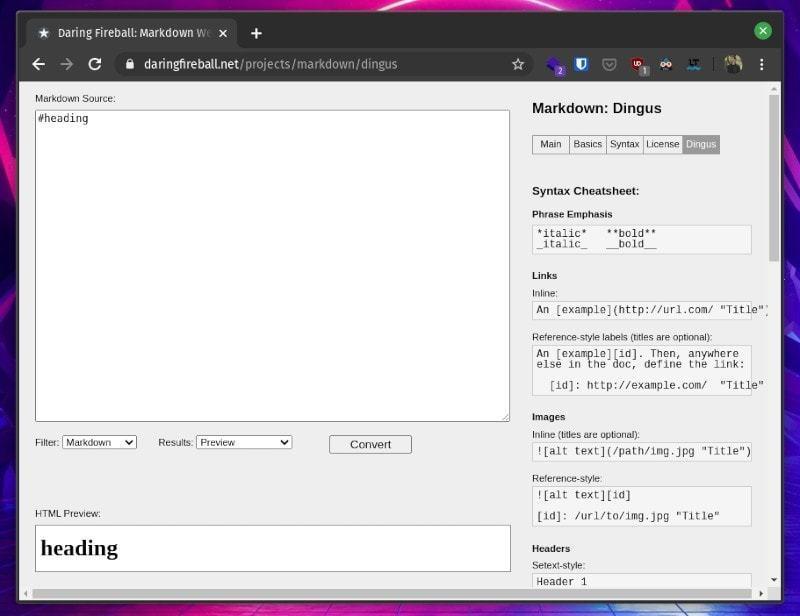
Task: Open the LanguageTool extension
Action: [x=692, y=64]
